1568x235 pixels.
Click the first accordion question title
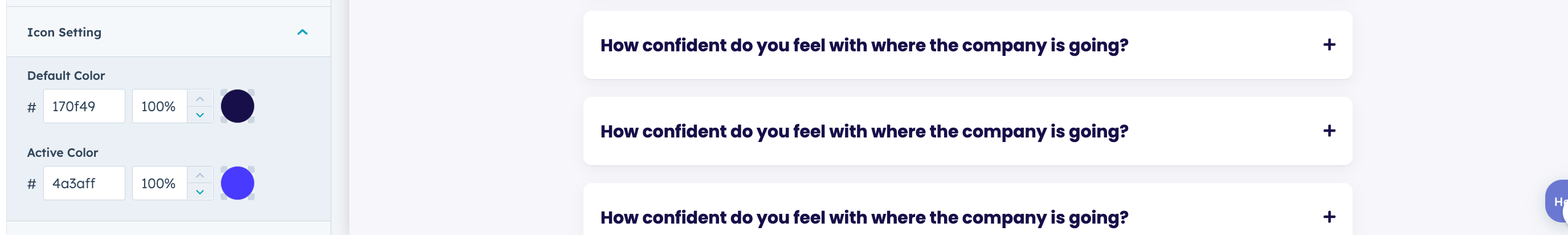coord(864,46)
